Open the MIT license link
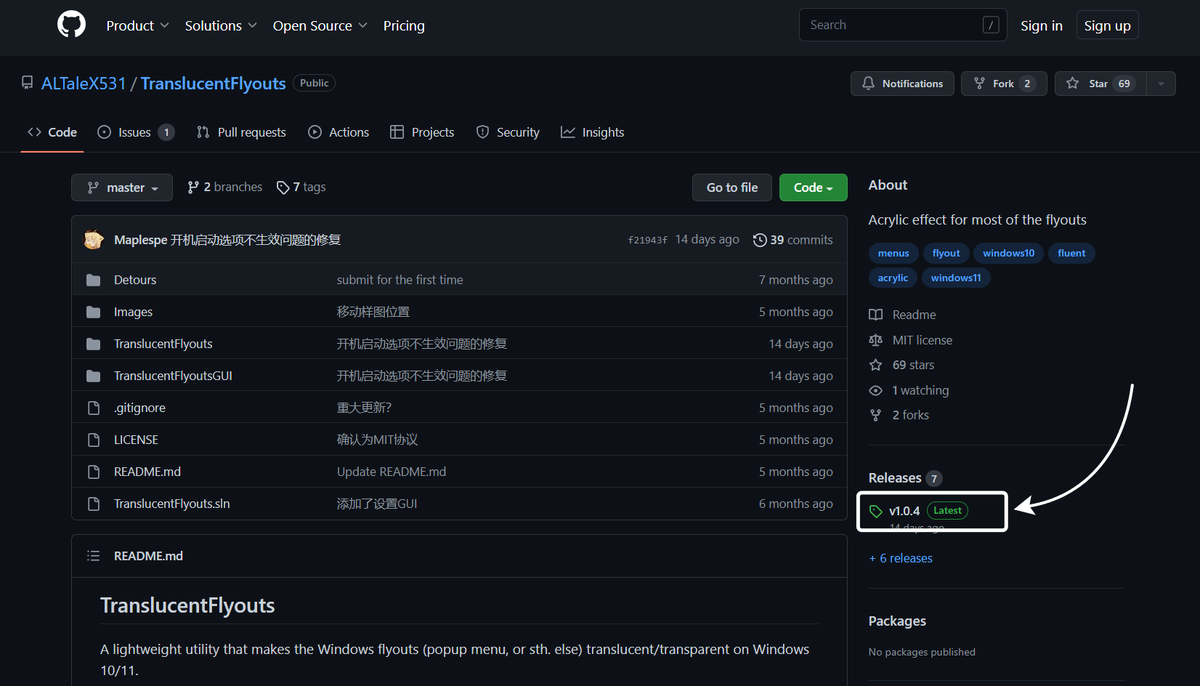 pyautogui.click(x=910, y=340)
